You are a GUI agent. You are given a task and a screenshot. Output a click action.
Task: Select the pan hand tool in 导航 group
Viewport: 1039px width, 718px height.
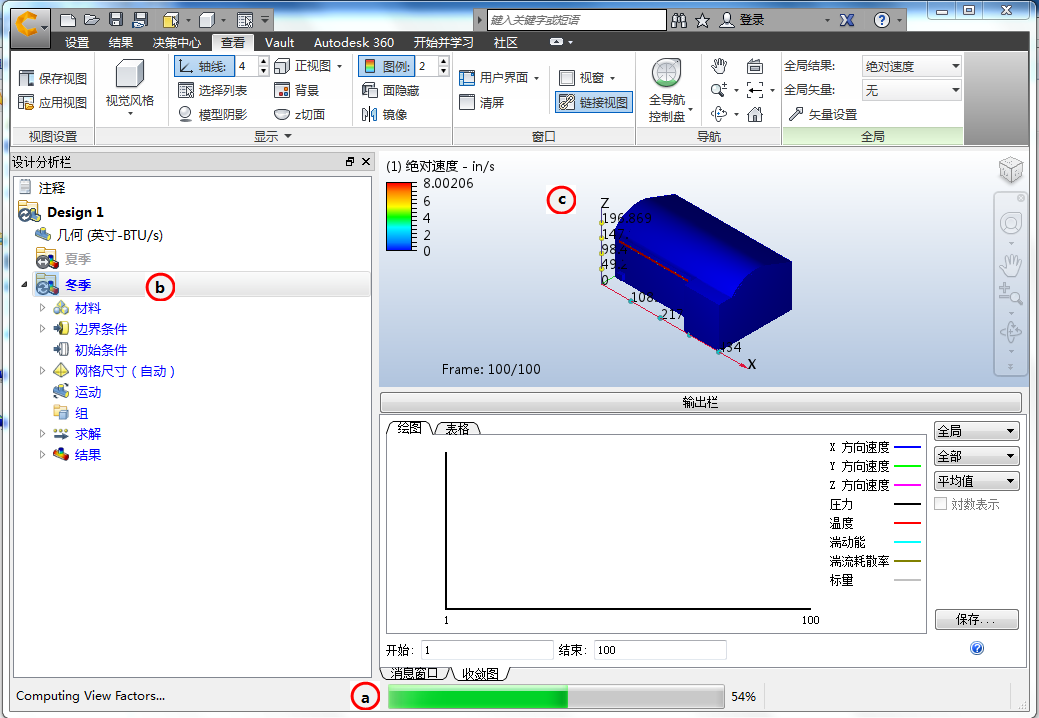719,66
